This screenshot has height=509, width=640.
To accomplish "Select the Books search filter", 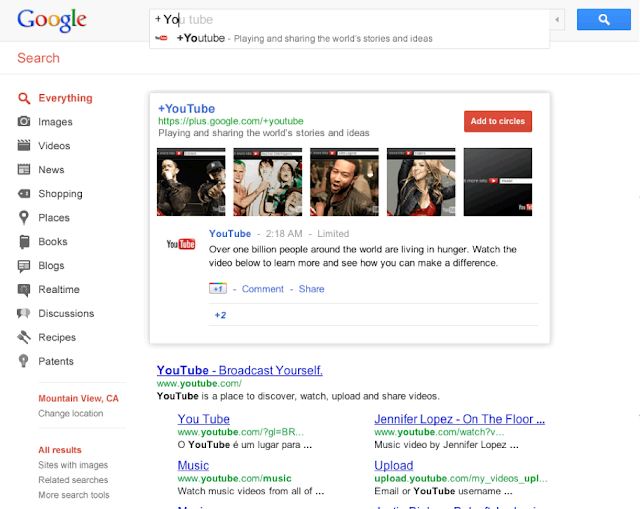I will (53, 242).
